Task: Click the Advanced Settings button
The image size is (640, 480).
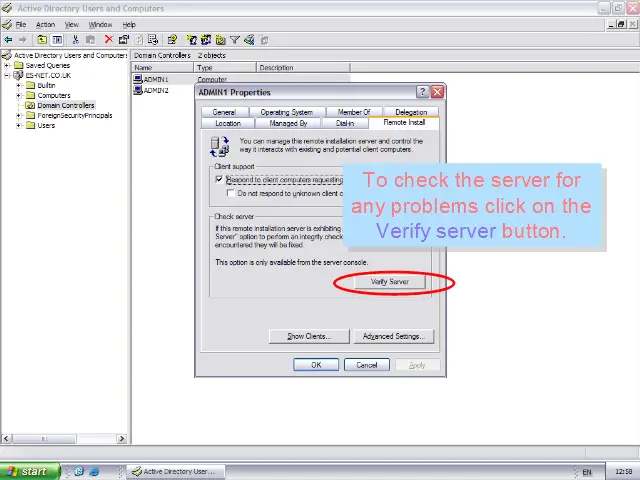Action: 393,337
